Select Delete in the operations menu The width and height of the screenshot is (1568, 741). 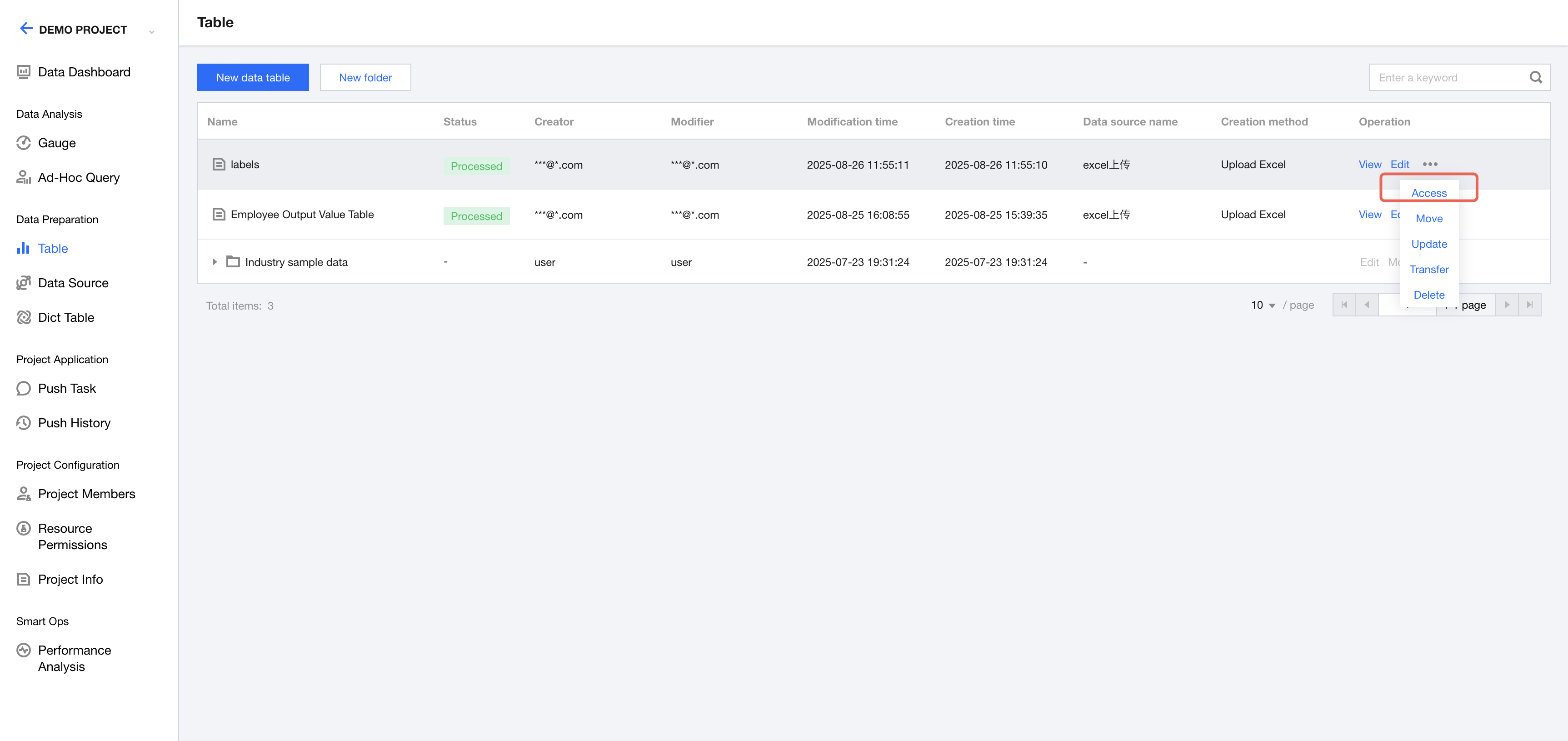(x=1428, y=295)
